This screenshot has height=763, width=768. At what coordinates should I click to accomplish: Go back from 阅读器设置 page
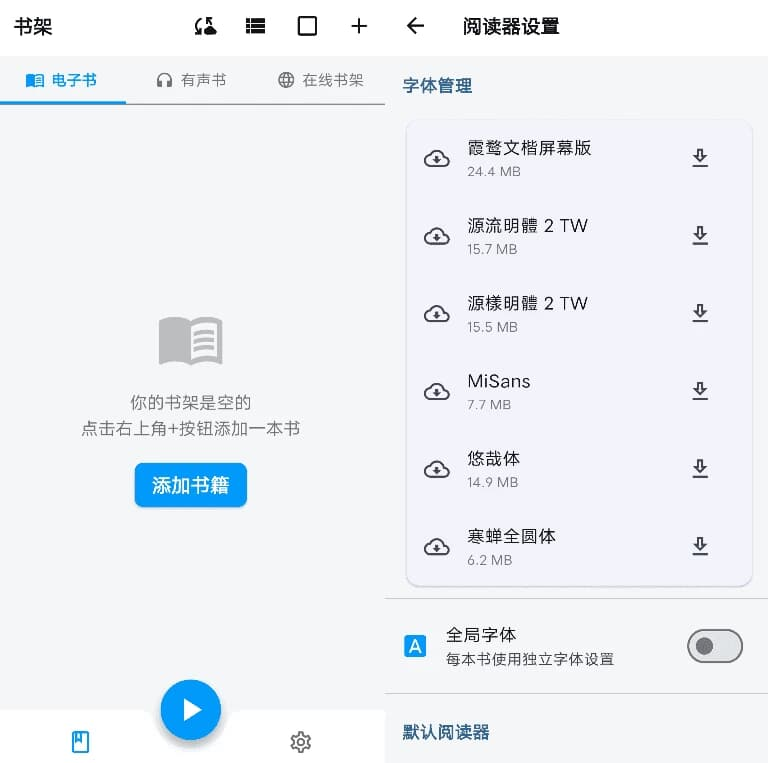point(416,27)
